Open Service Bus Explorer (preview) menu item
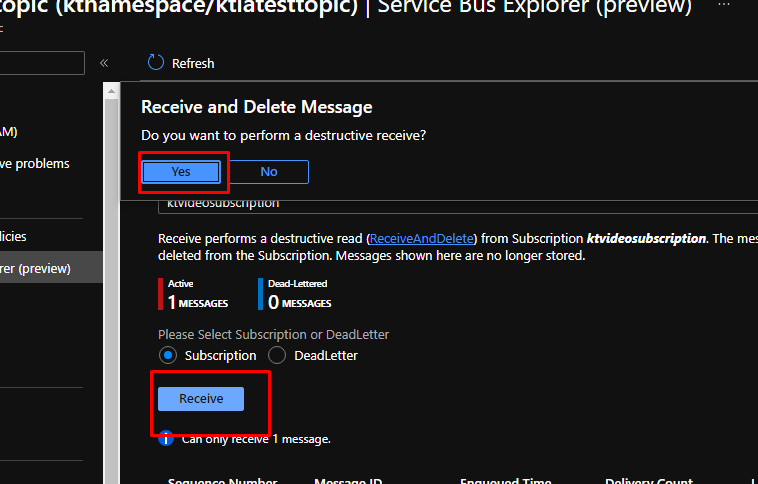 [x=40, y=268]
